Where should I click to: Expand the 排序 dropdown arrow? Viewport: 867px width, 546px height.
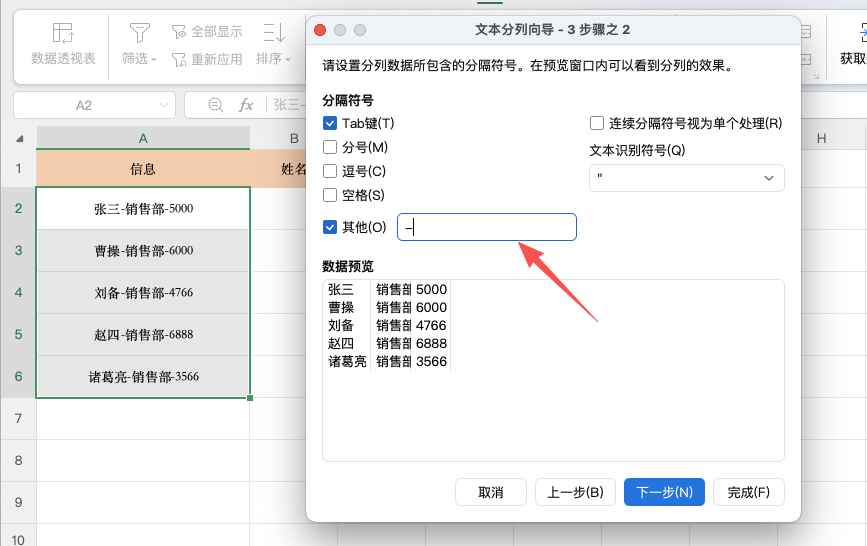click(x=288, y=59)
